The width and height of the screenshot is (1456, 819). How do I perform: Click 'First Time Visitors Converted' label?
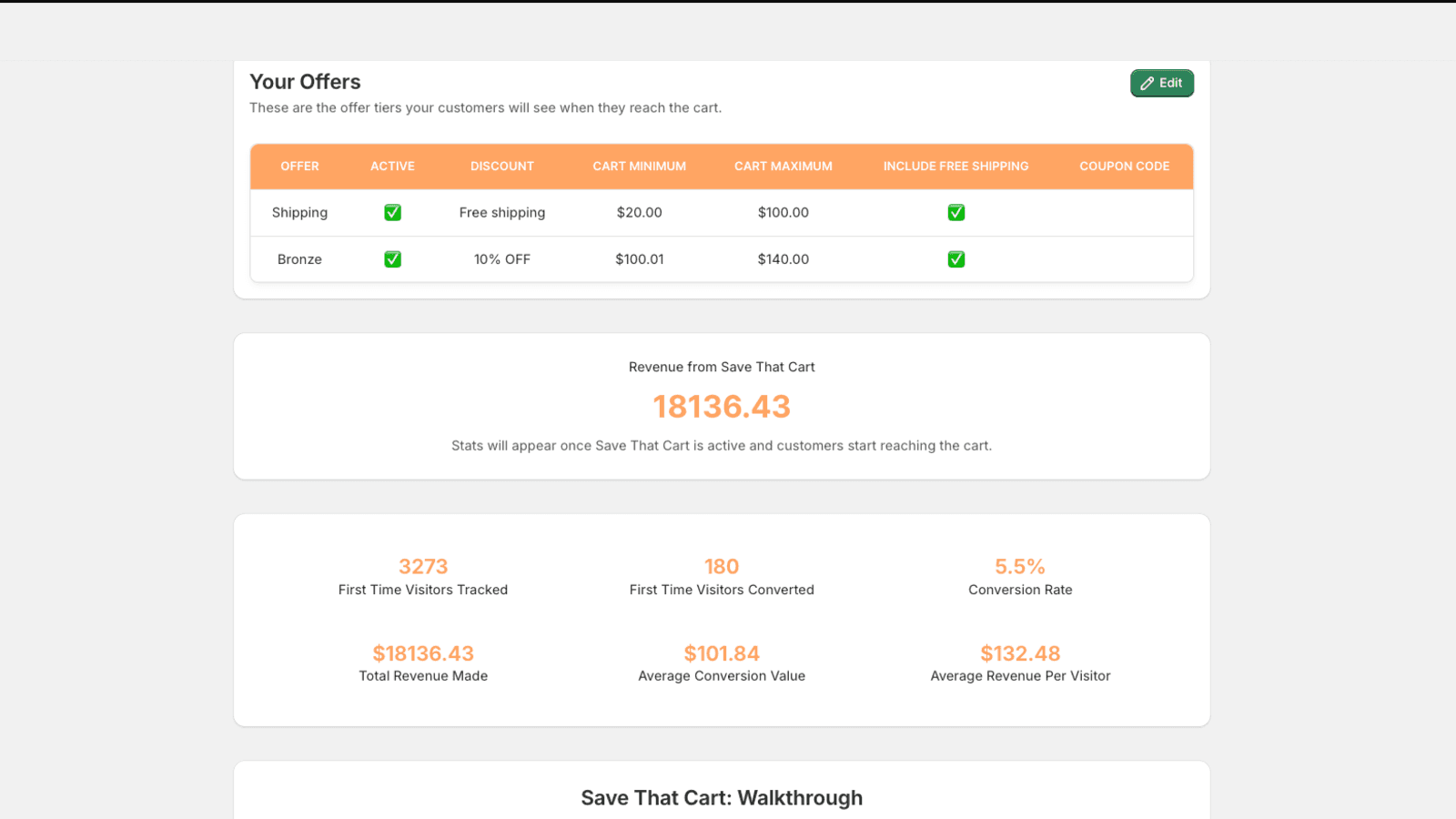coord(722,590)
